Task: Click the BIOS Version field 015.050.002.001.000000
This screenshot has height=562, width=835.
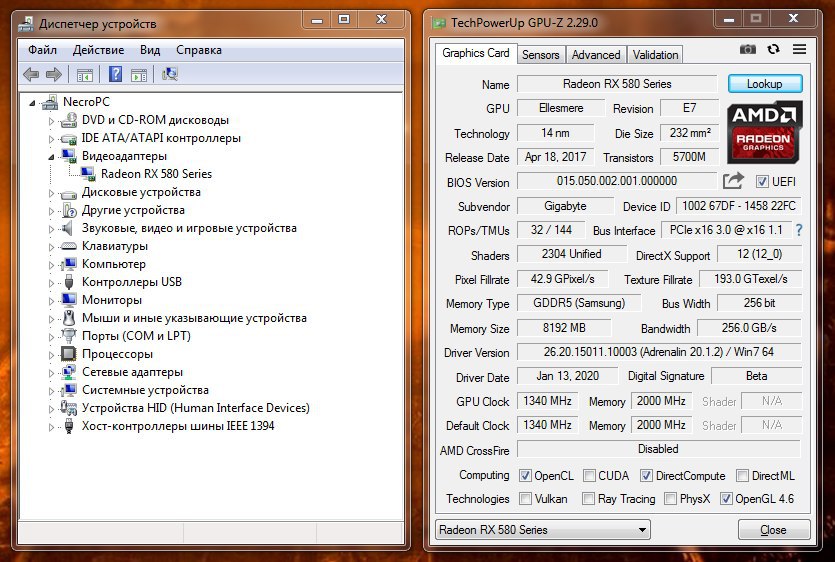Action: [x=617, y=181]
